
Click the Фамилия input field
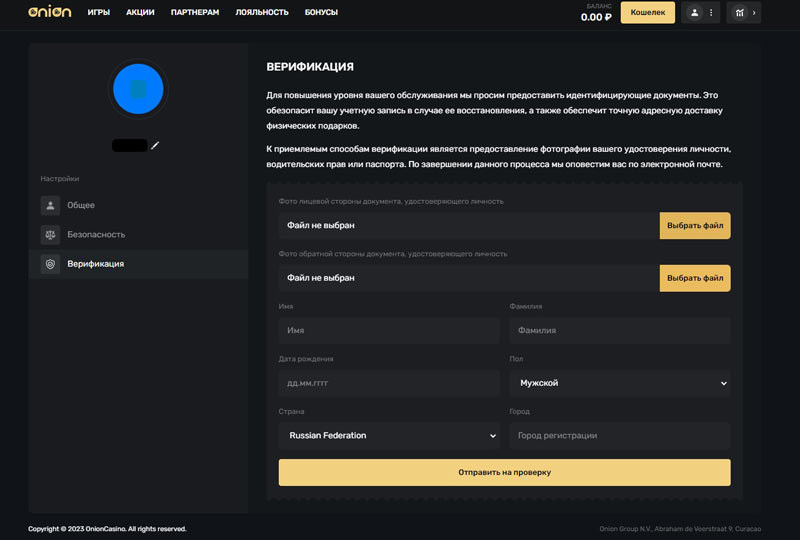click(x=619, y=330)
